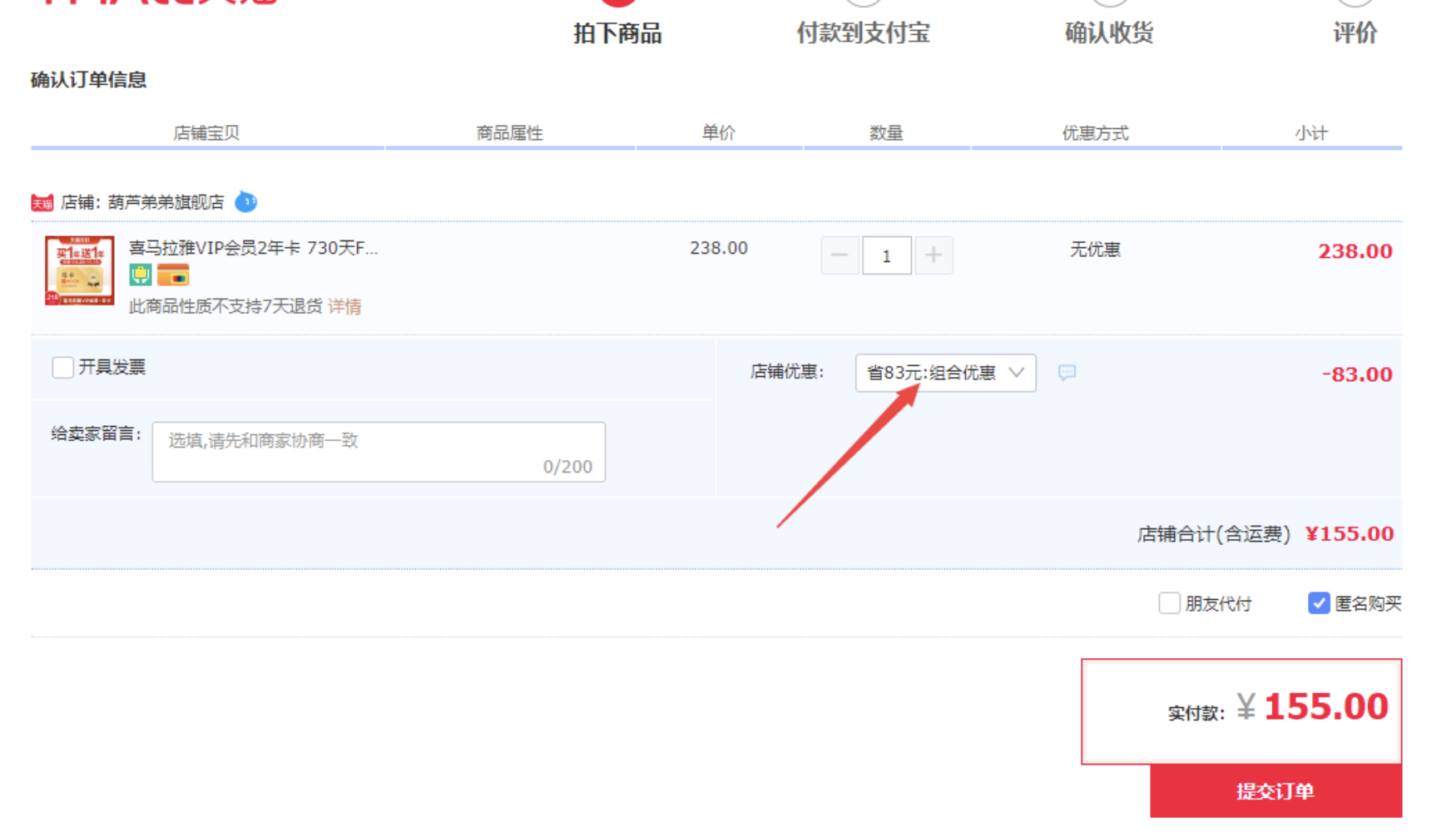Increase quantity with the plus button
Screen dimensions: 1456x837
[x=934, y=255]
